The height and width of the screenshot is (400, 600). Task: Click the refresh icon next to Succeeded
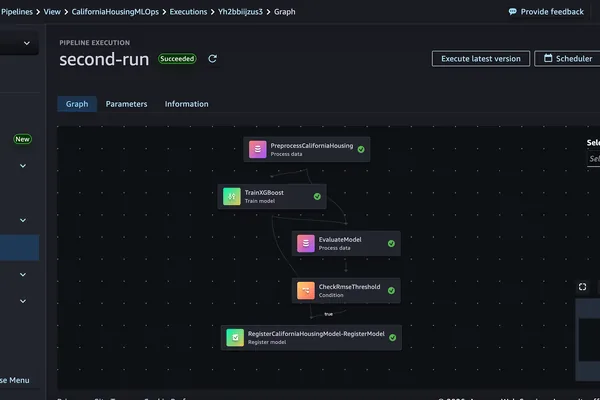tap(212, 59)
